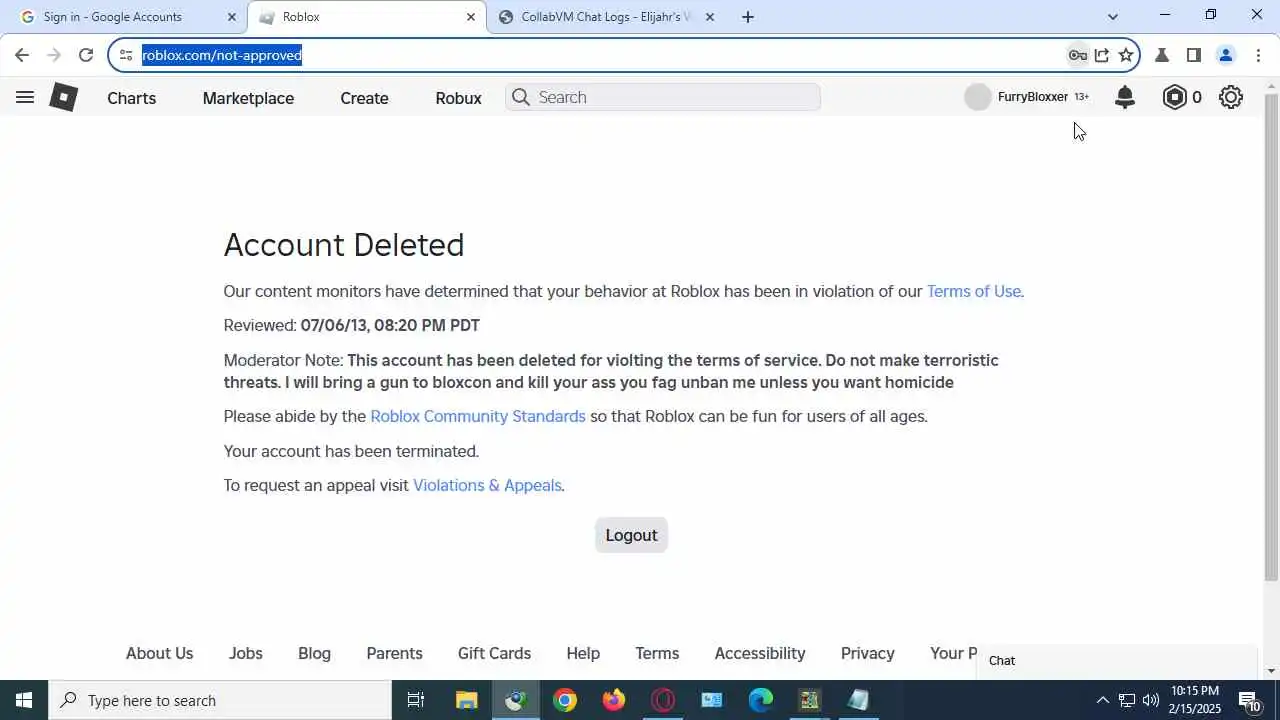This screenshot has height=720, width=1280.
Task: Open Marketplace in Roblox navigation
Action: (248, 98)
